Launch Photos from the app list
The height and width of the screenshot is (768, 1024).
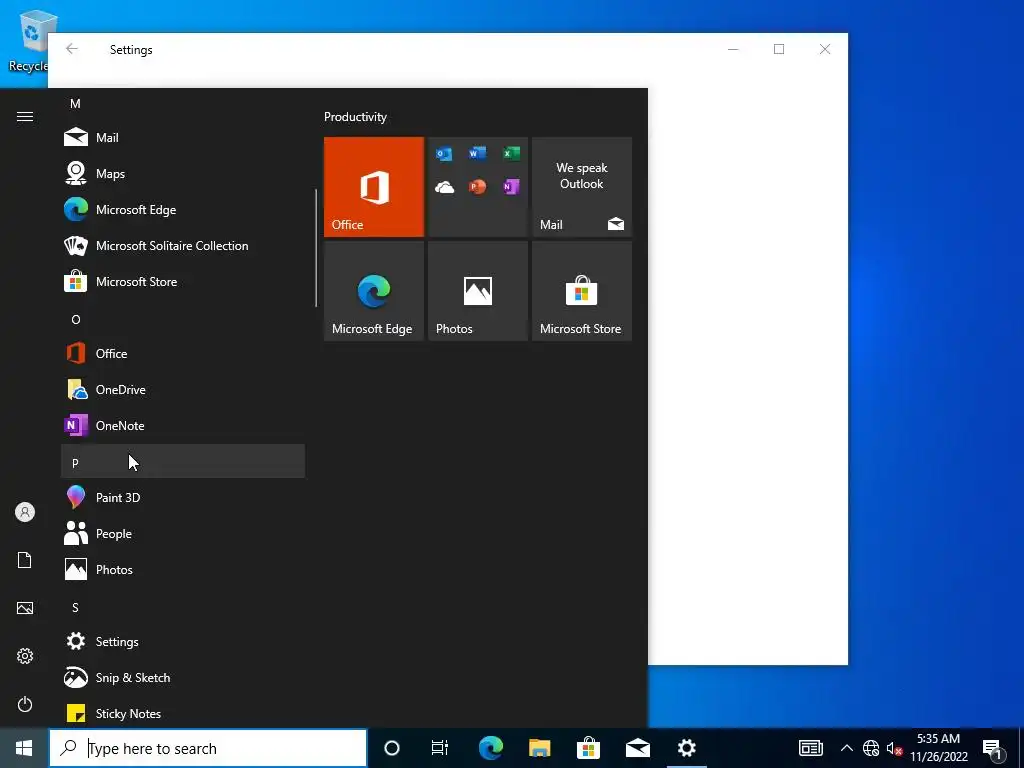point(183,569)
